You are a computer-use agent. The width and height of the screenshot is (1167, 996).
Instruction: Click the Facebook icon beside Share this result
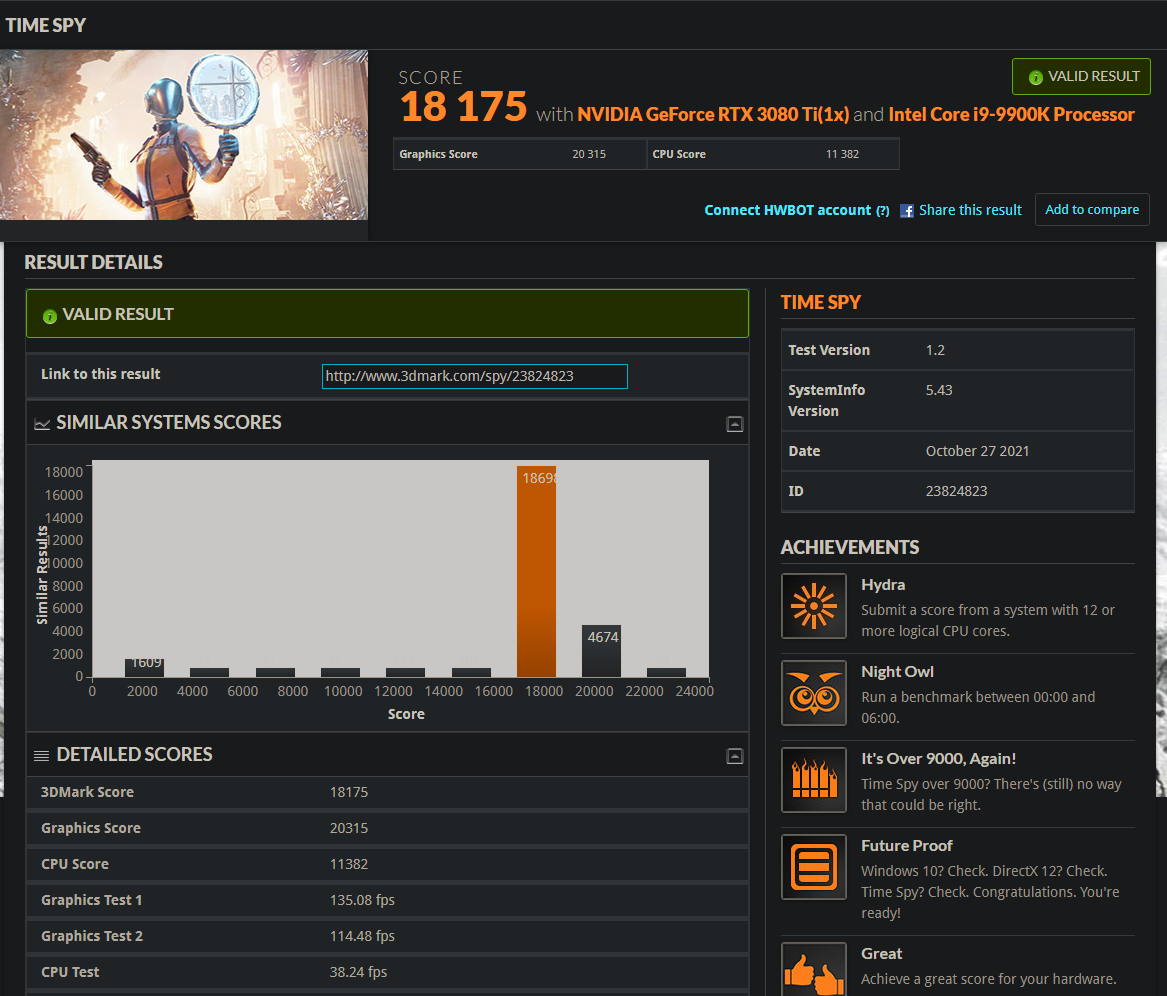[907, 211]
